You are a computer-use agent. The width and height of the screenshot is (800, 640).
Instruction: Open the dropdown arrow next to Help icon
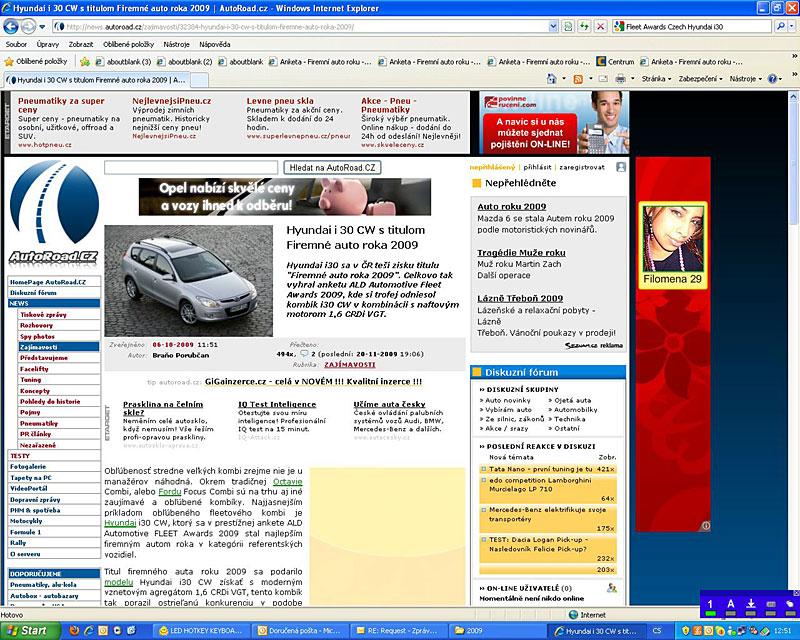click(781, 79)
